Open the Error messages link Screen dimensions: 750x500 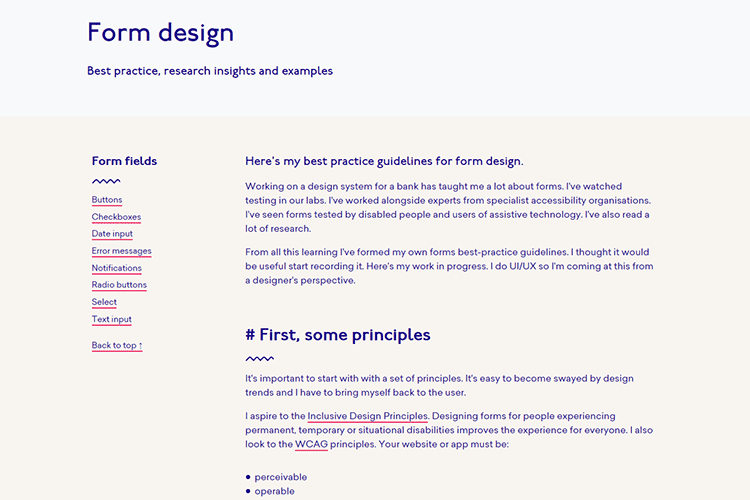[121, 251]
